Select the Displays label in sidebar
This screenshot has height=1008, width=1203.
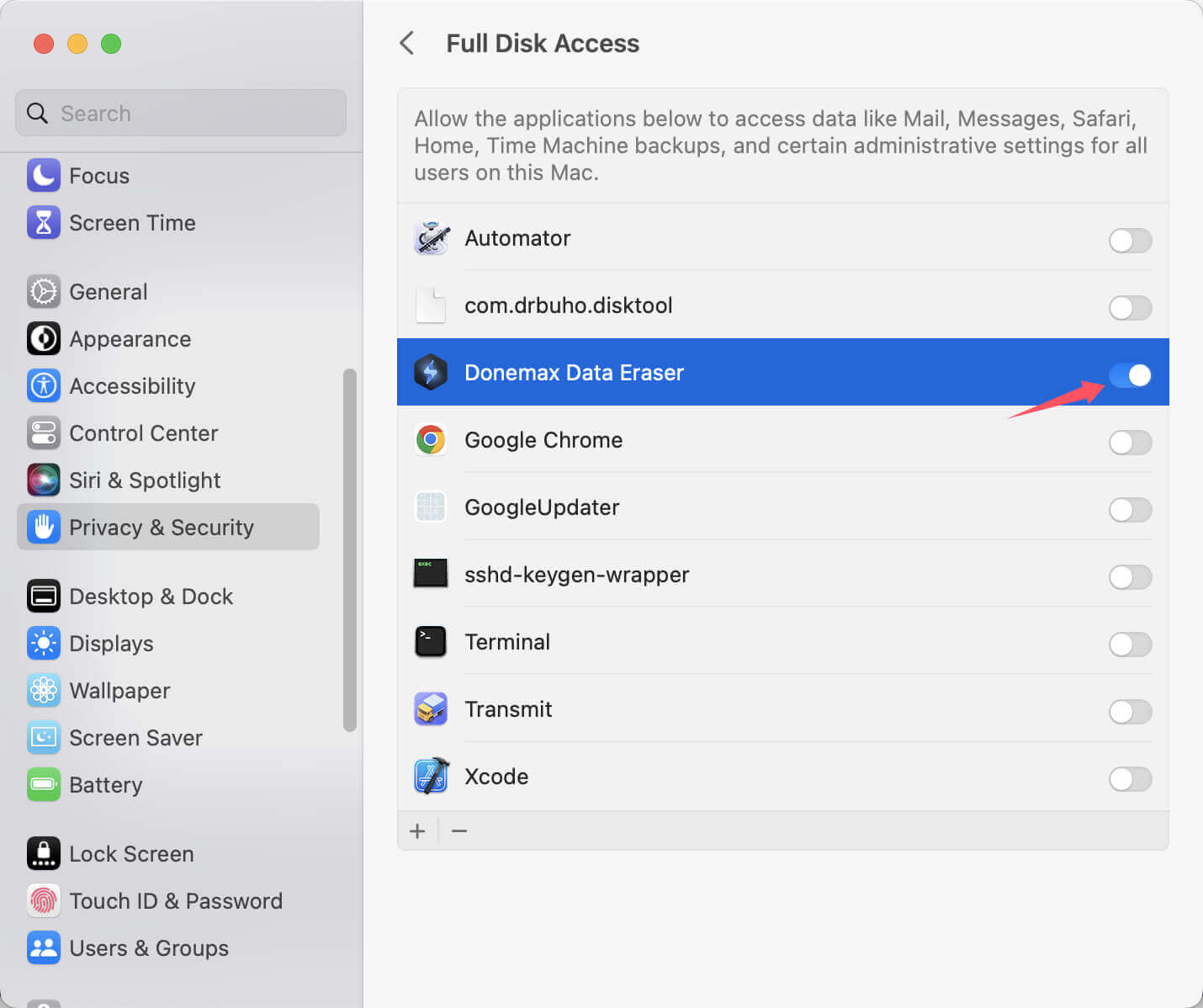pyautogui.click(x=111, y=644)
